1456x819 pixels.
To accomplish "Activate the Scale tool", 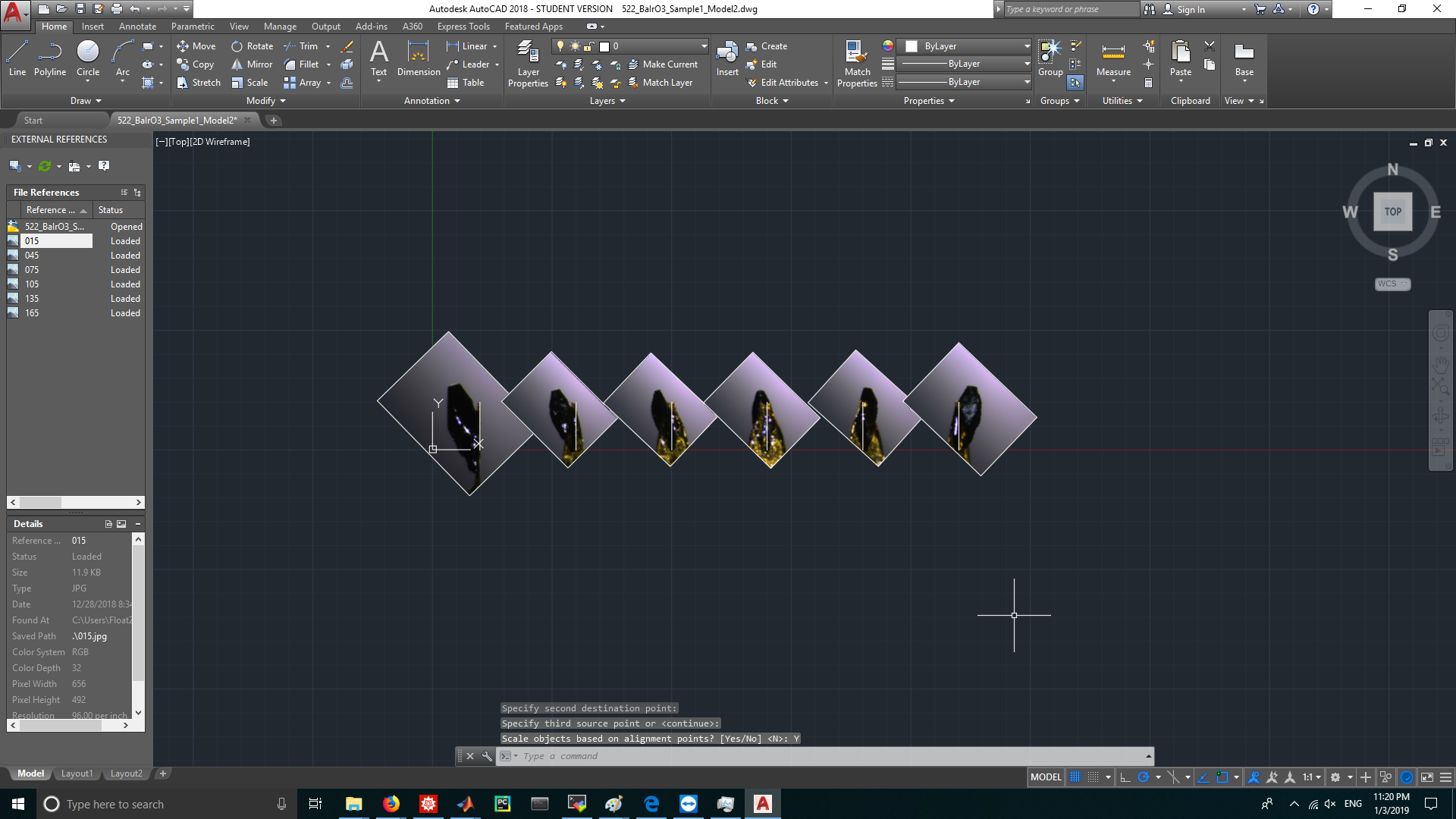I will click(249, 83).
